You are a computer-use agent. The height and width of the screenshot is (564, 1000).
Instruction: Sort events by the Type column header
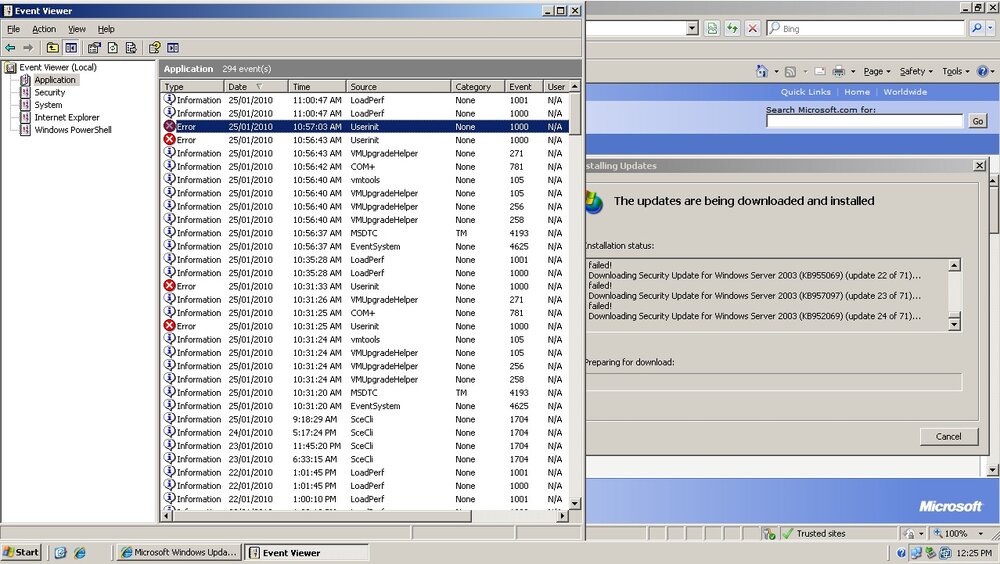click(192, 87)
